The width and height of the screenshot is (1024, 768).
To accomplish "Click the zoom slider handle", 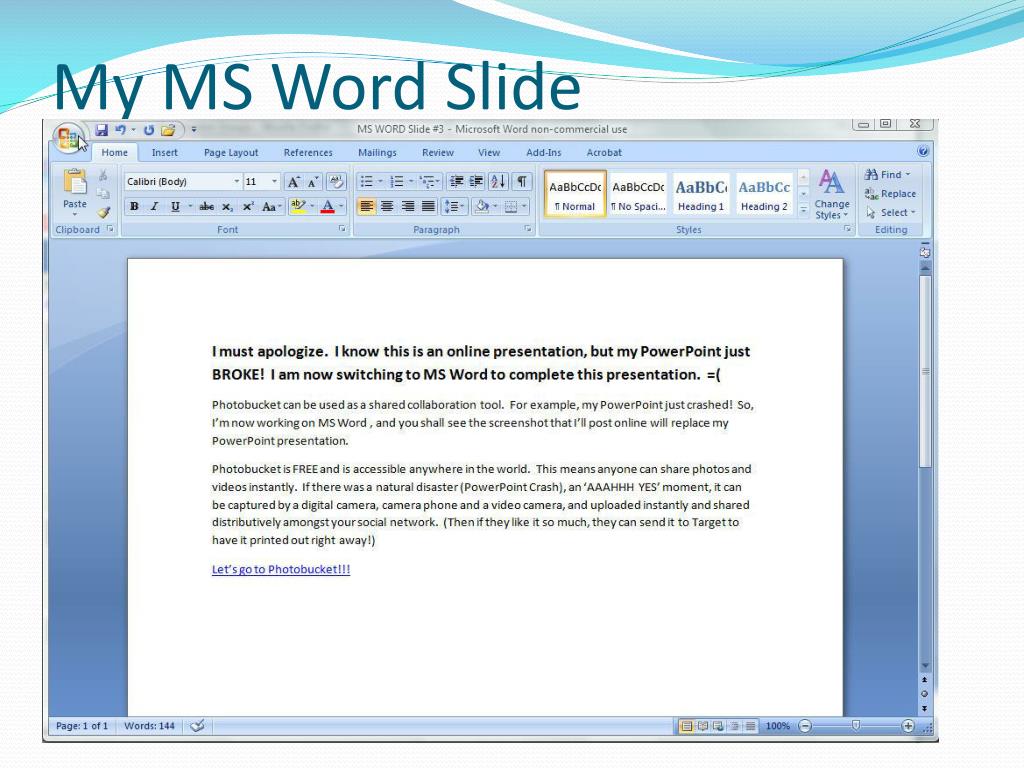I will pos(856,726).
